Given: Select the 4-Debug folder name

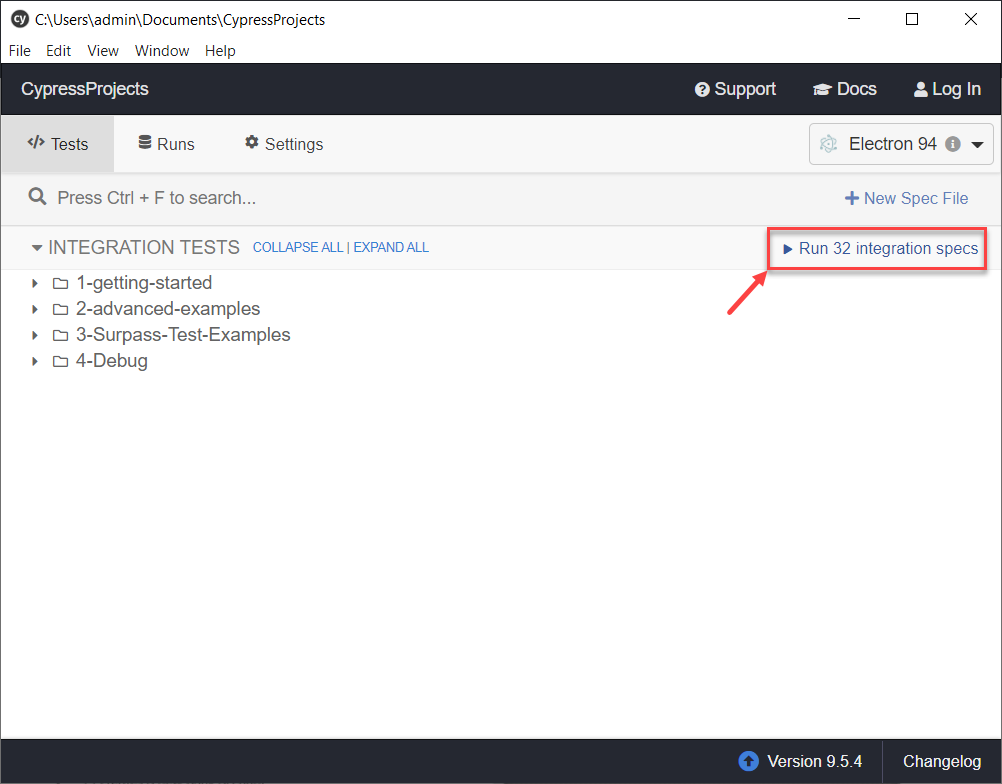Looking at the screenshot, I should [x=112, y=360].
